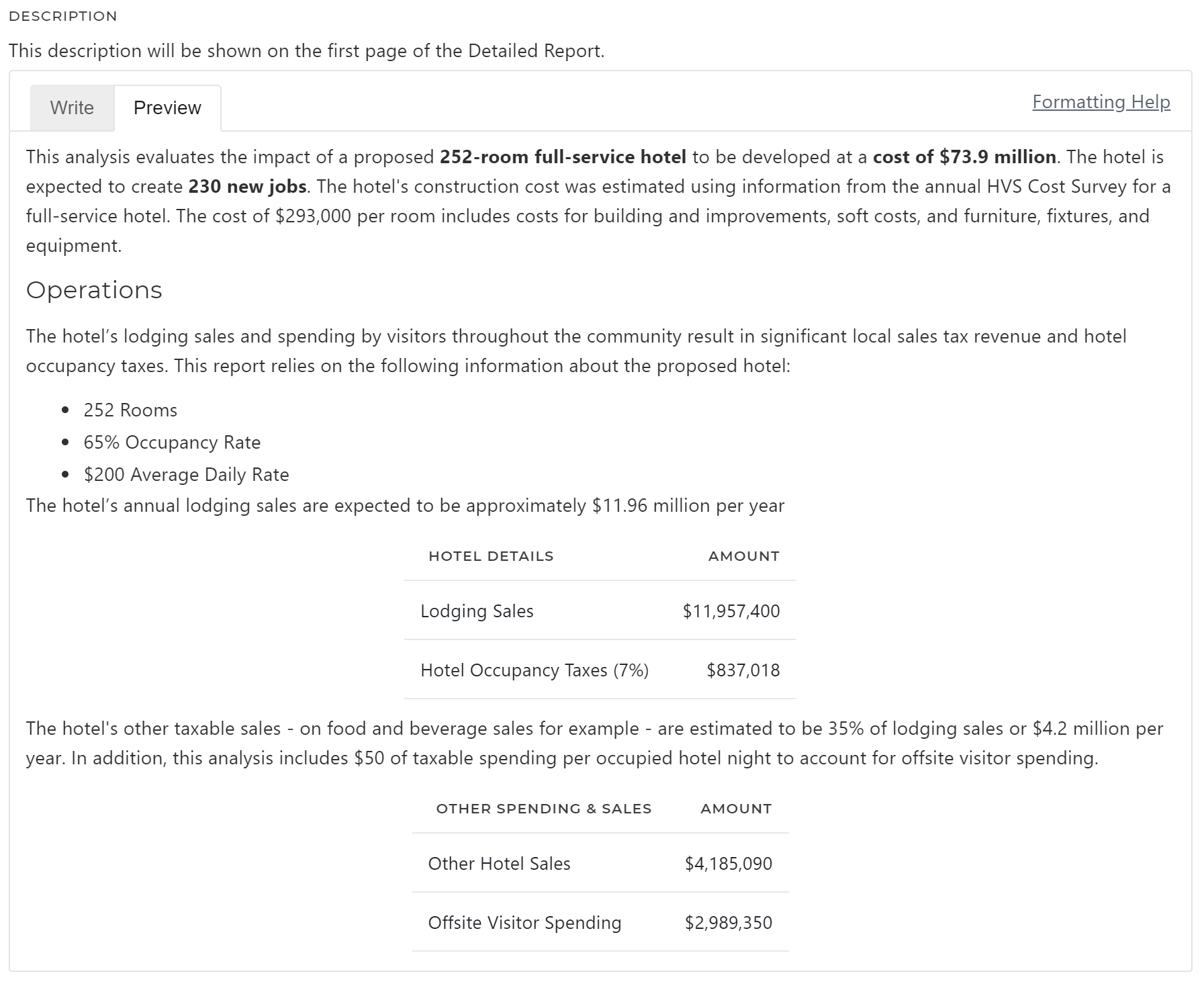Click the HOTEL DETAILS column header

pos(491,555)
